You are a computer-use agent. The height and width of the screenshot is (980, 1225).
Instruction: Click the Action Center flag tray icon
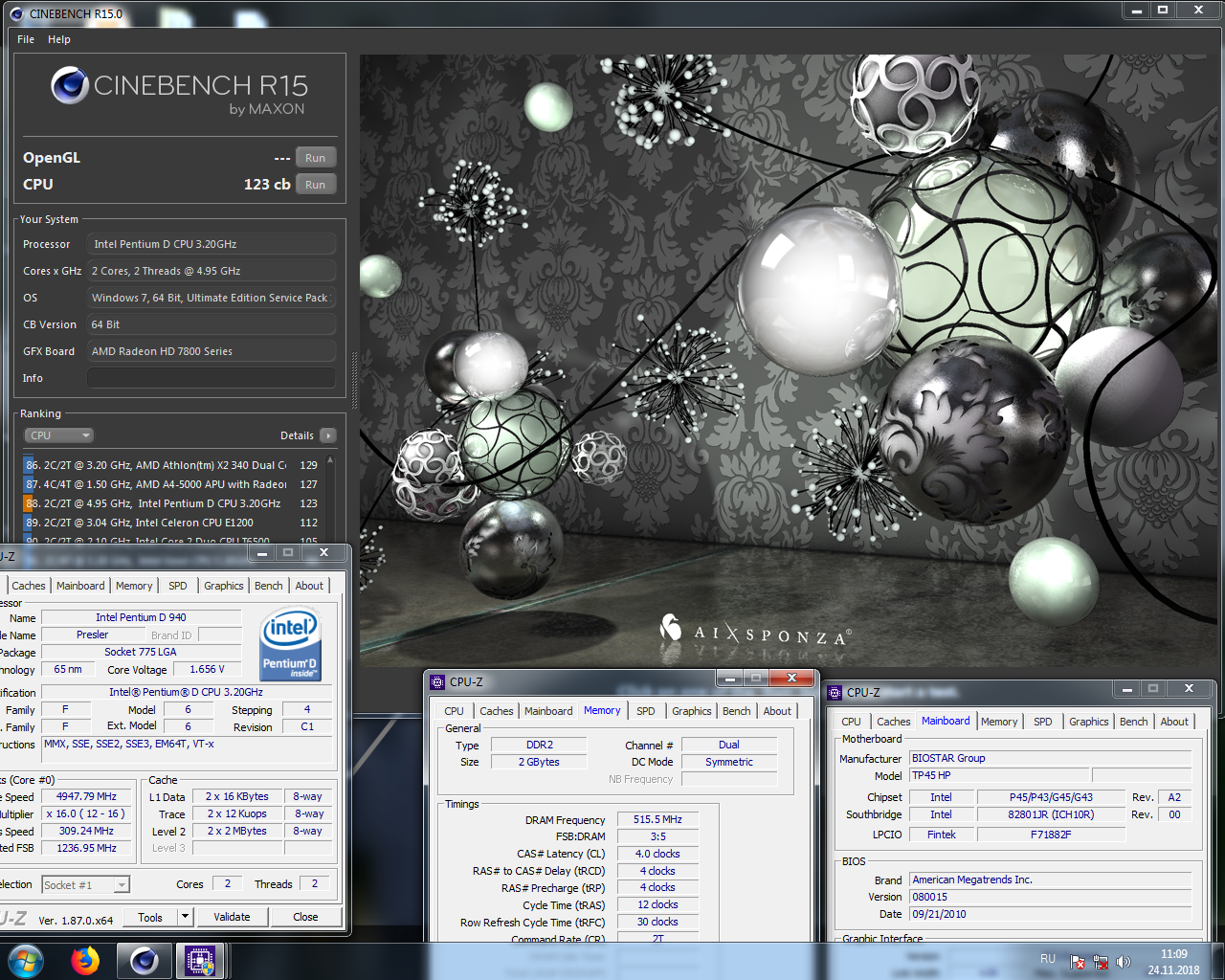1078,962
